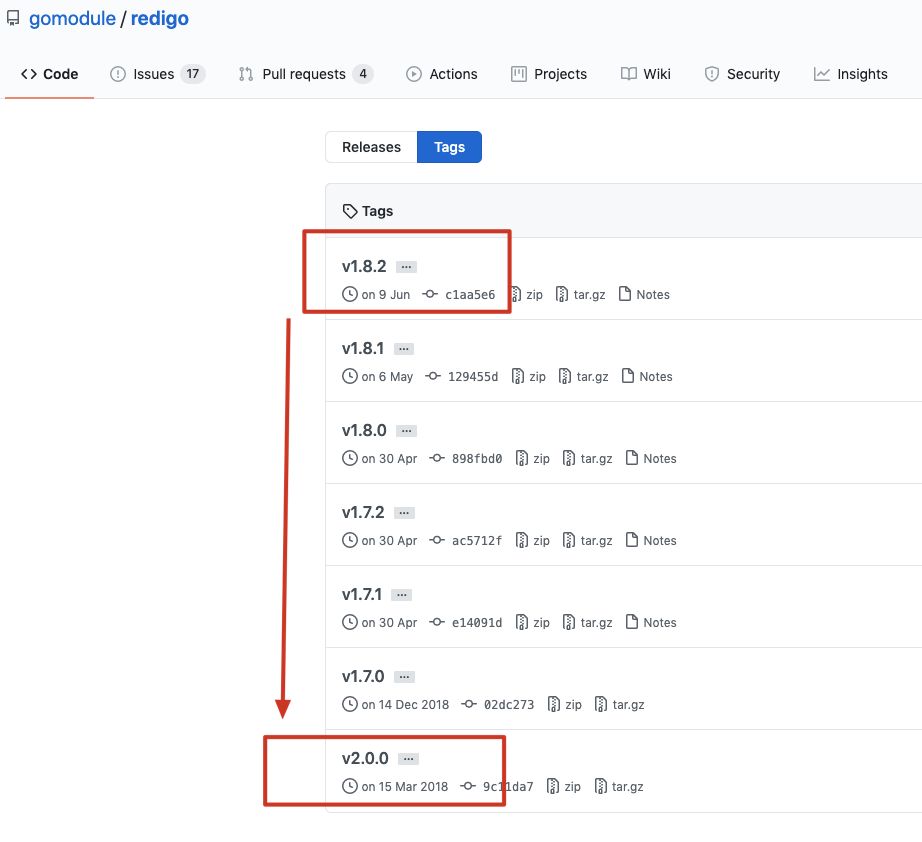Click the Notes file icon for v1.8.0
The image size is (922, 842).
coord(630,458)
